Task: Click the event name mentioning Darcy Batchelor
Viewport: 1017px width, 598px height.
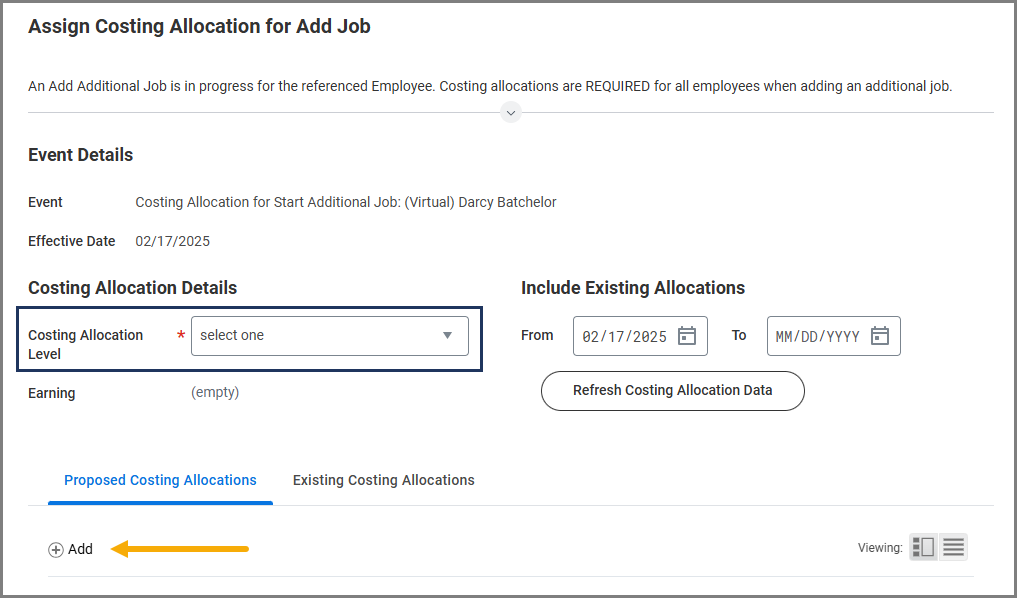Action: [x=345, y=202]
